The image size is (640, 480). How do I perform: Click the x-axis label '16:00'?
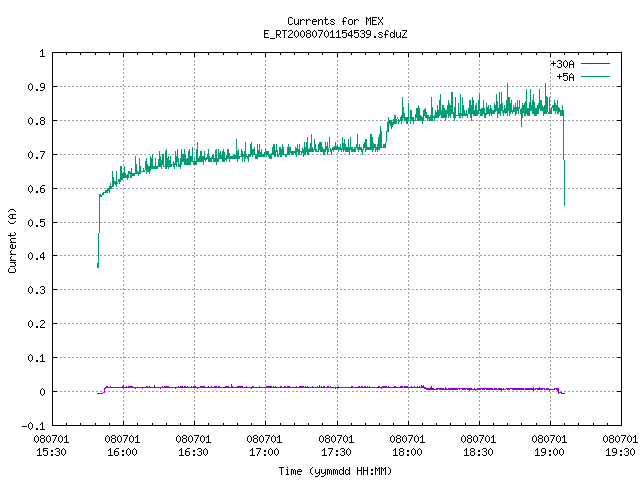coord(122,452)
